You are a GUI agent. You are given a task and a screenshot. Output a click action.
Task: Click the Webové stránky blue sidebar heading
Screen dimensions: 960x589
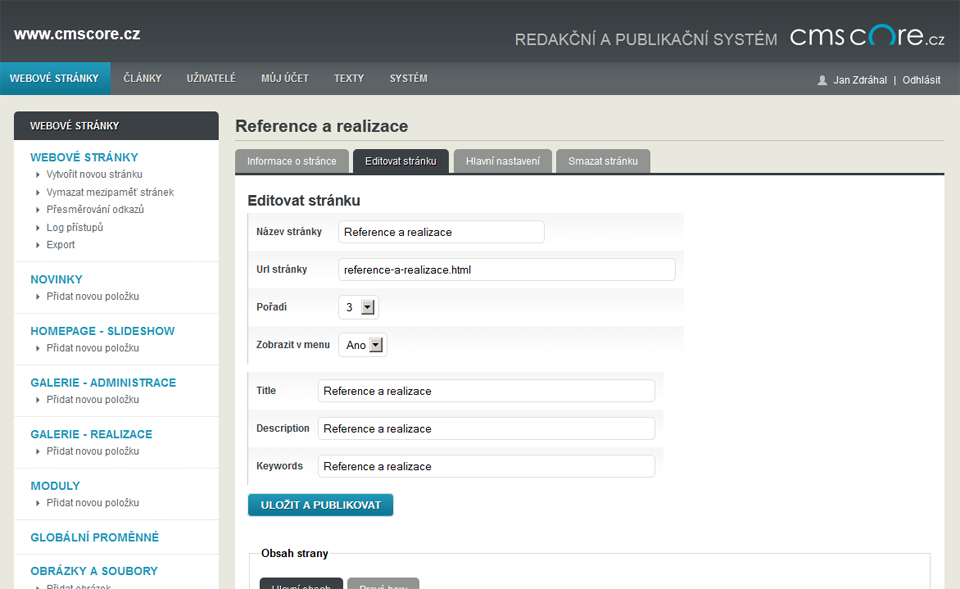pos(84,157)
